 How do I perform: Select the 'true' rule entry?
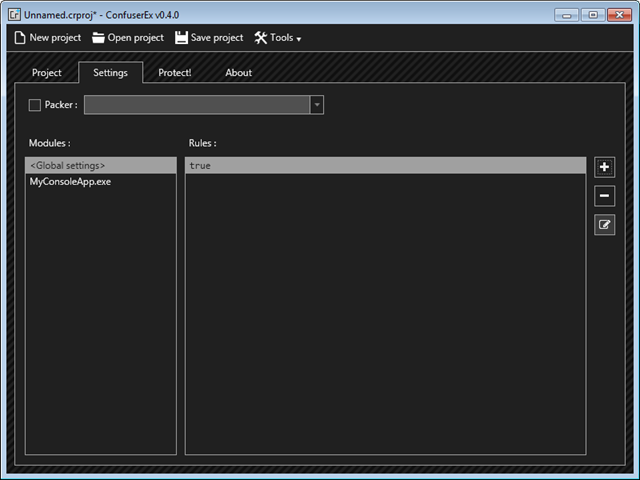click(385, 165)
